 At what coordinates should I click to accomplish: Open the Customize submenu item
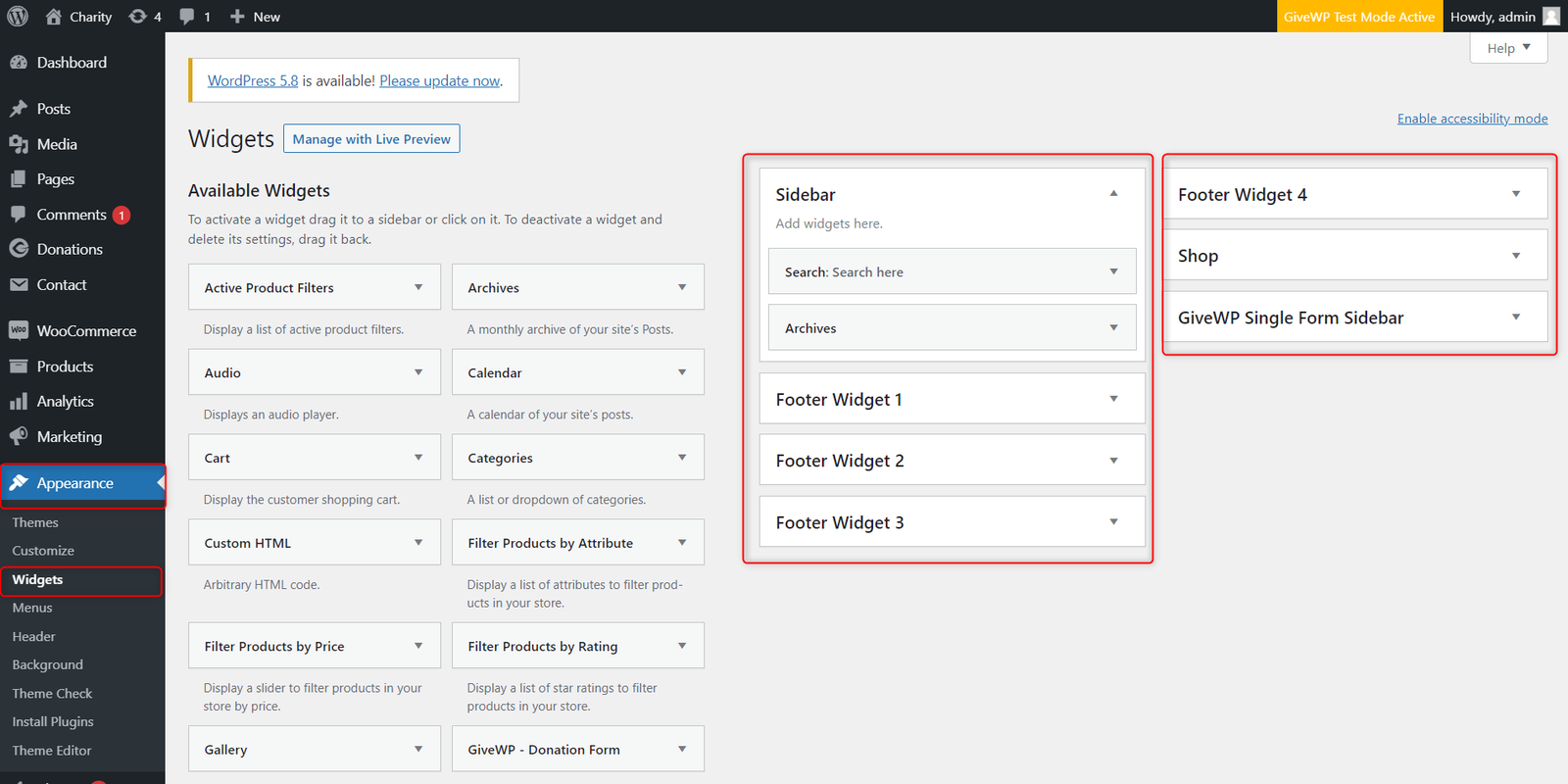pos(43,551)
